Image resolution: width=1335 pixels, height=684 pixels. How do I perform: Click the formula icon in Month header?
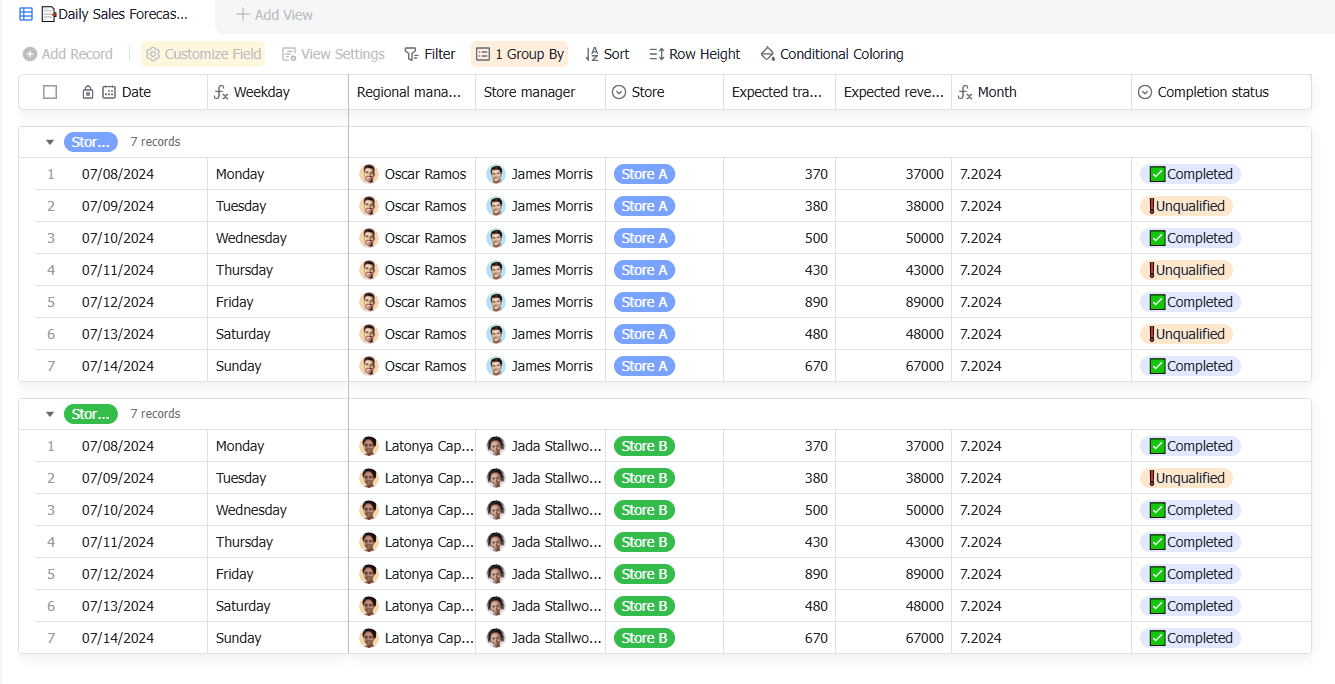click(x=966, y=92)
